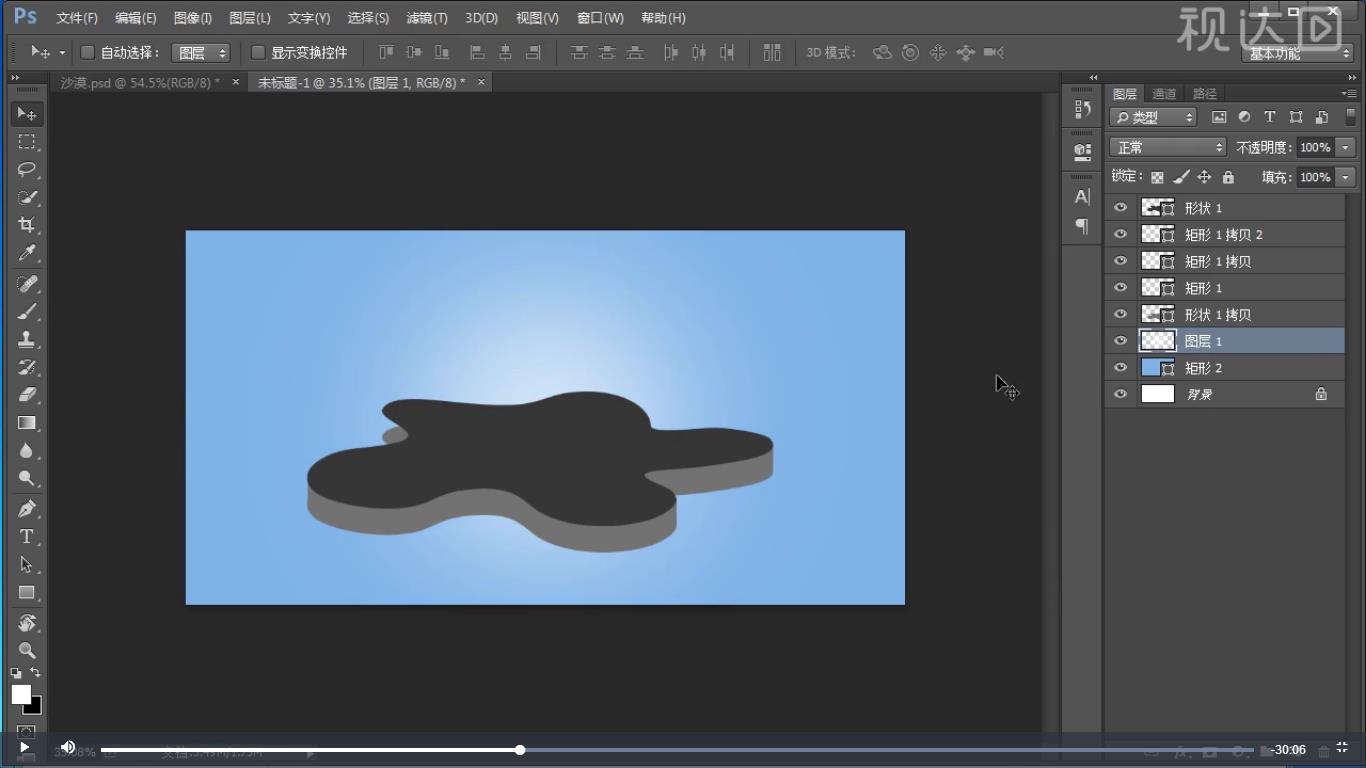
Task: Switch to the 通道 panel tab
Action: (x=1164, y=93)
